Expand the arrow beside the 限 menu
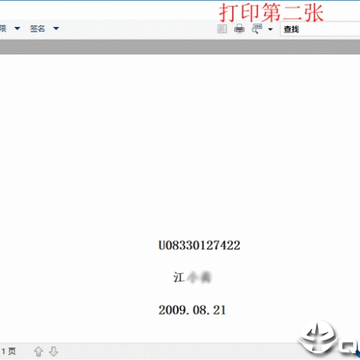360x360 pixels. tap(17, 29)
